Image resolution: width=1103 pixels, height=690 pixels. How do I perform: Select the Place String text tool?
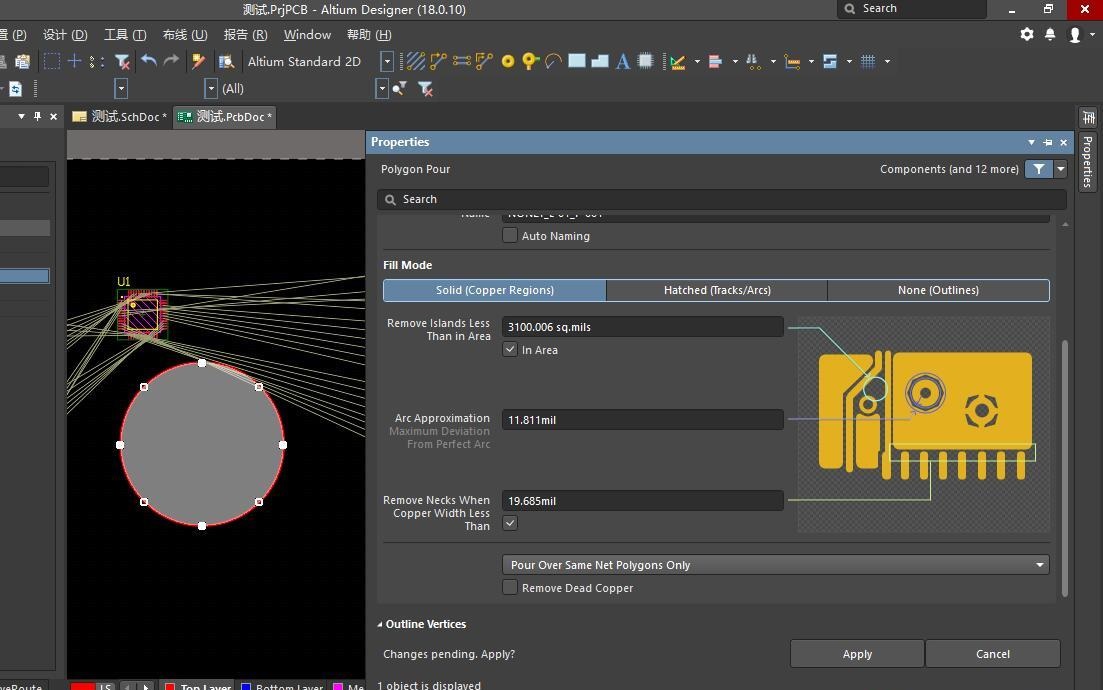click(622, 61)
